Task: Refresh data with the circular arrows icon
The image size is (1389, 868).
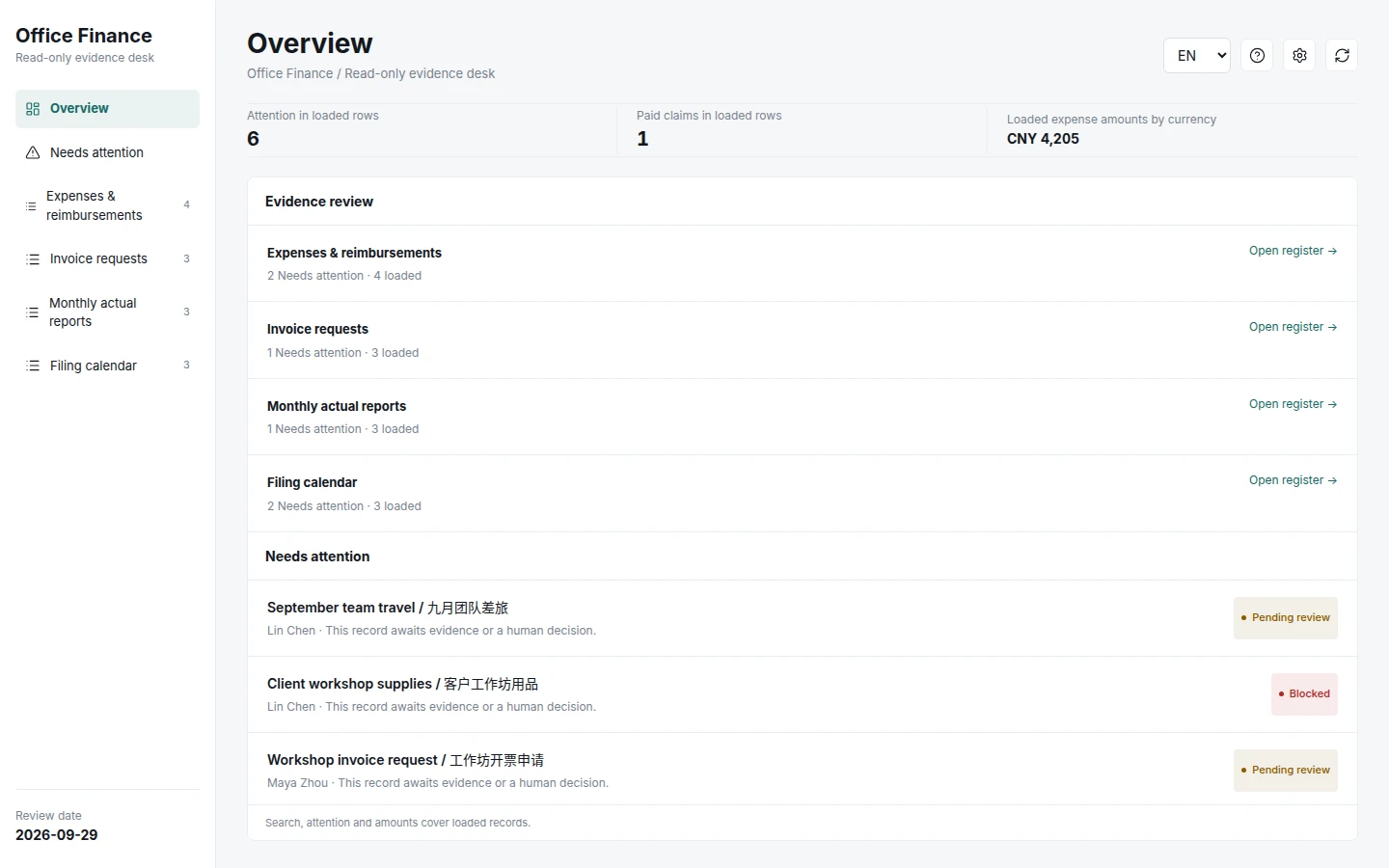Action: [x=1342, y=56]
